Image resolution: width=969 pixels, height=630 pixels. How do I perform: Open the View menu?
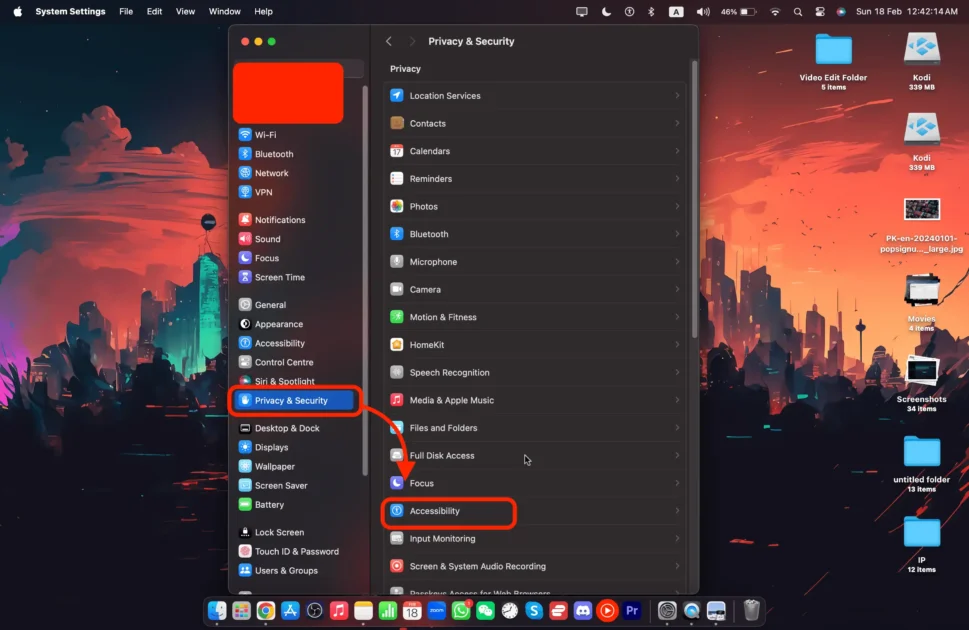click(x=185, y=12)
